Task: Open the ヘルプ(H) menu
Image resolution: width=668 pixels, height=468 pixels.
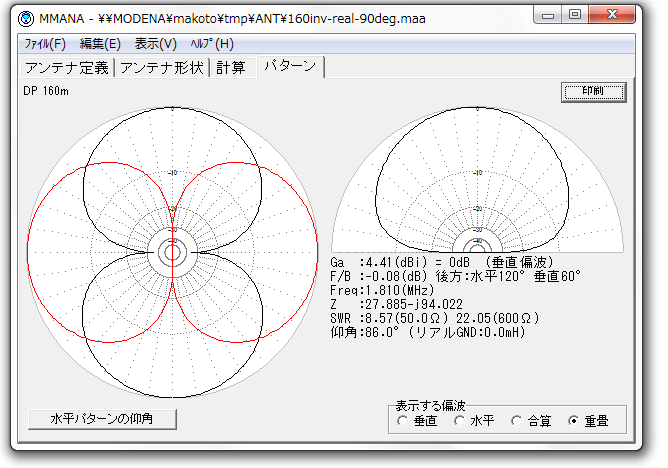Action: pos(211,44)
